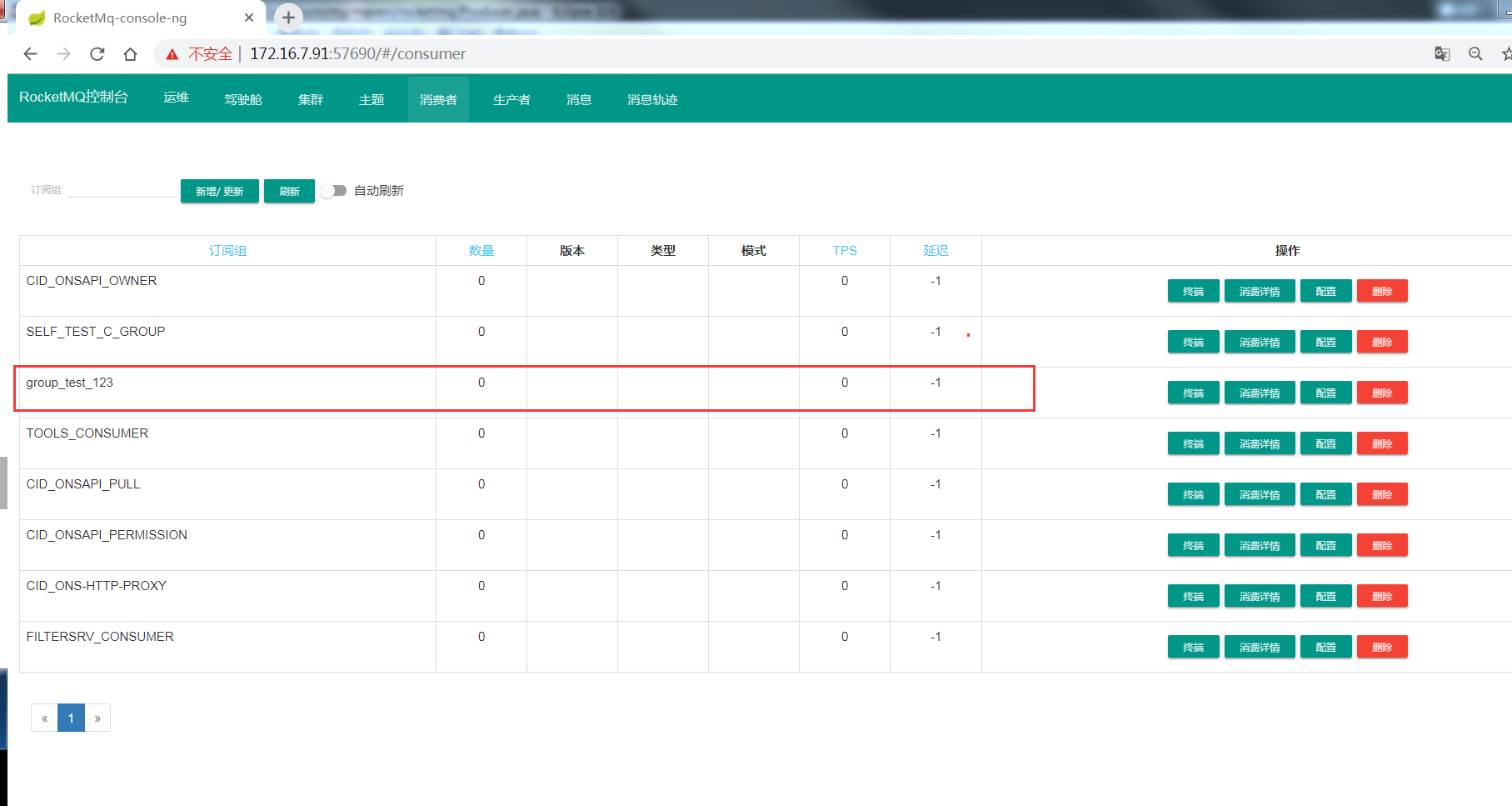Reload the page with the refresh icon
This screenshot has height=806, width=1512.
pos(97,54)
